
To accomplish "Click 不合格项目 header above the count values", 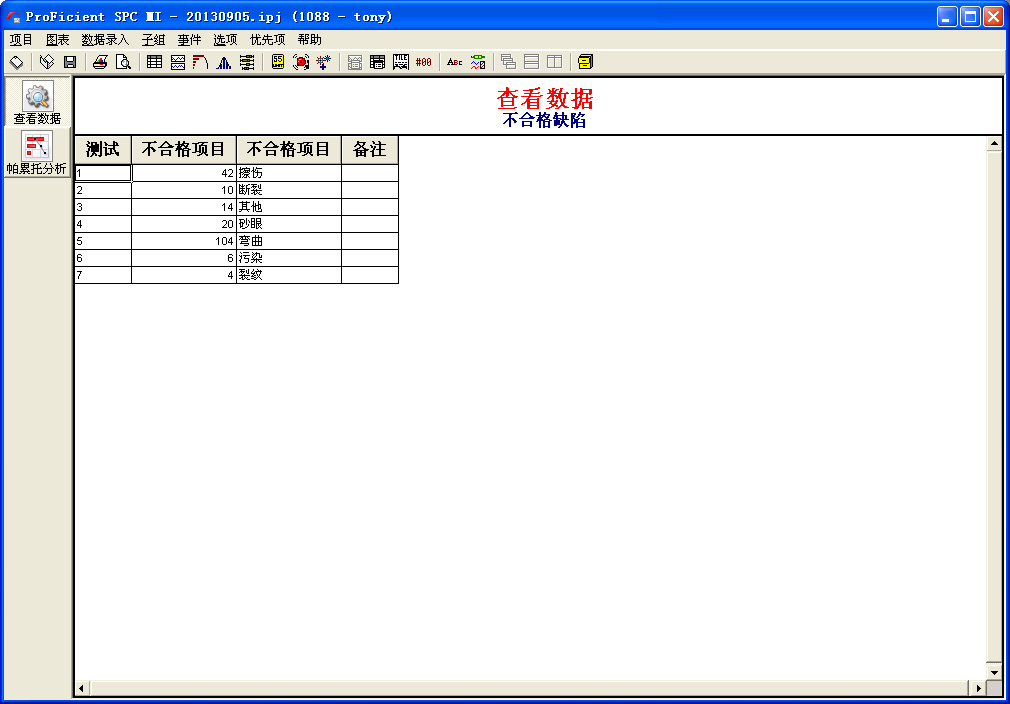I will tap(184, 149).
